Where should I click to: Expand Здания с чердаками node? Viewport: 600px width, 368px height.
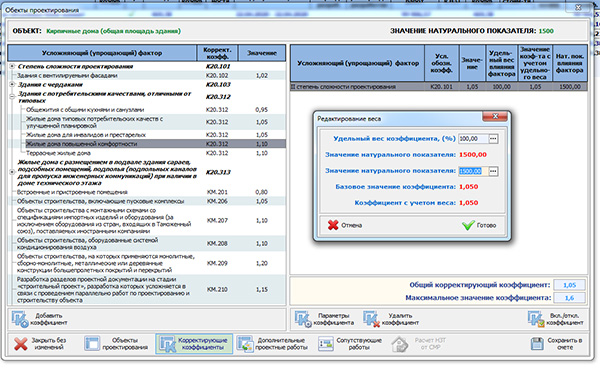pyautogui.click(x=12, y=84)
